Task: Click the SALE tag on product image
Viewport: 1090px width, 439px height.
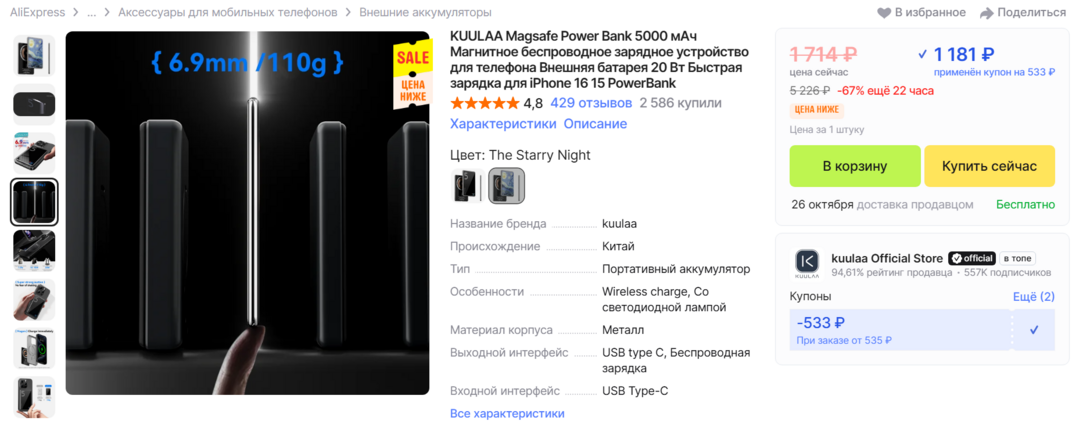Action: click(413, 58)
